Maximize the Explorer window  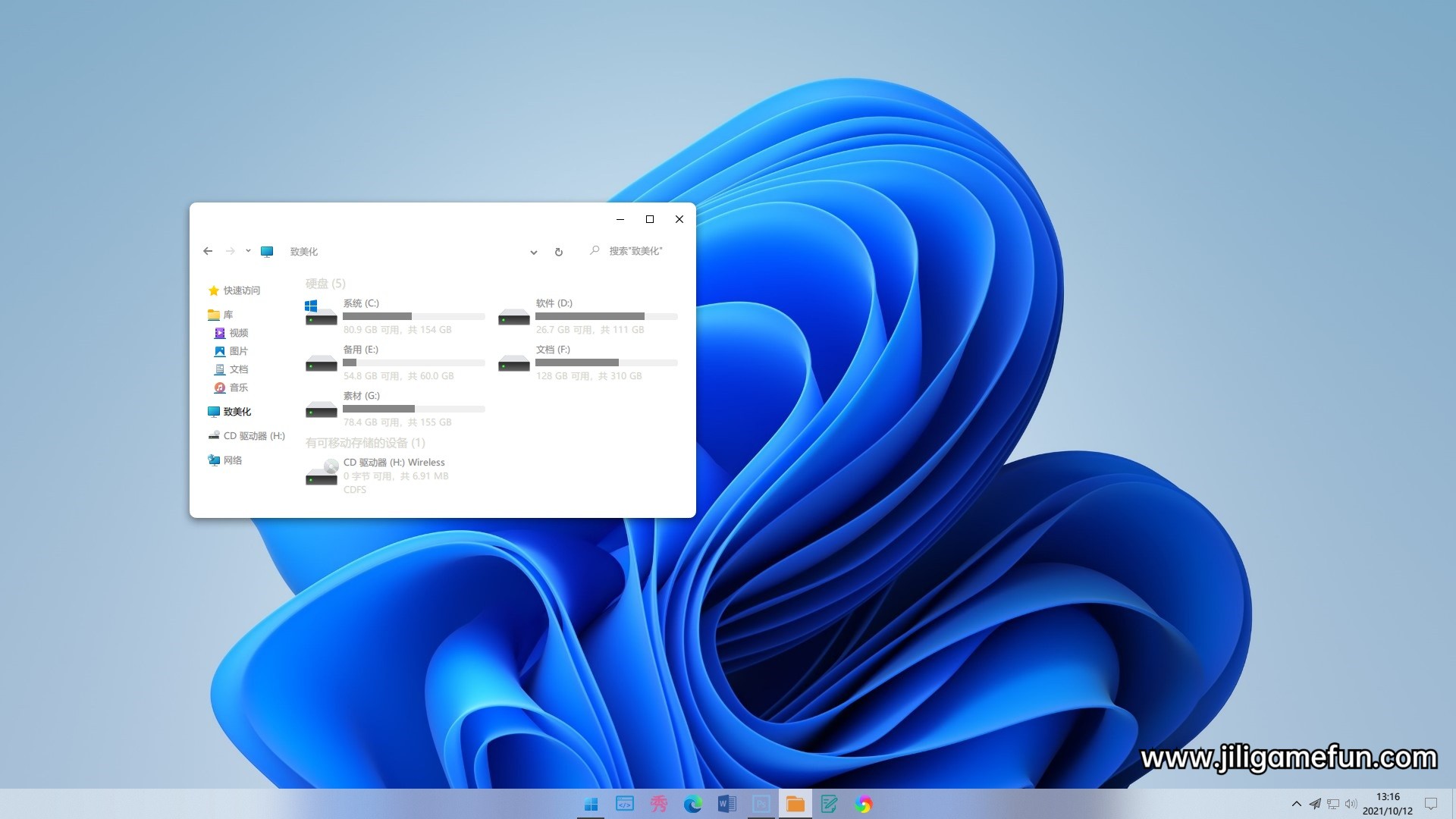coord(650,219)
